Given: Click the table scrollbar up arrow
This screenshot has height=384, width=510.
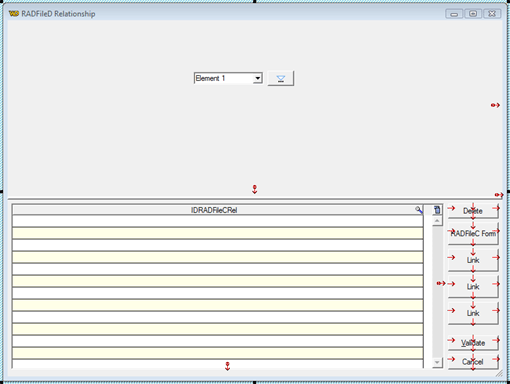Looking at the screenshot, I should coord(437,221).
